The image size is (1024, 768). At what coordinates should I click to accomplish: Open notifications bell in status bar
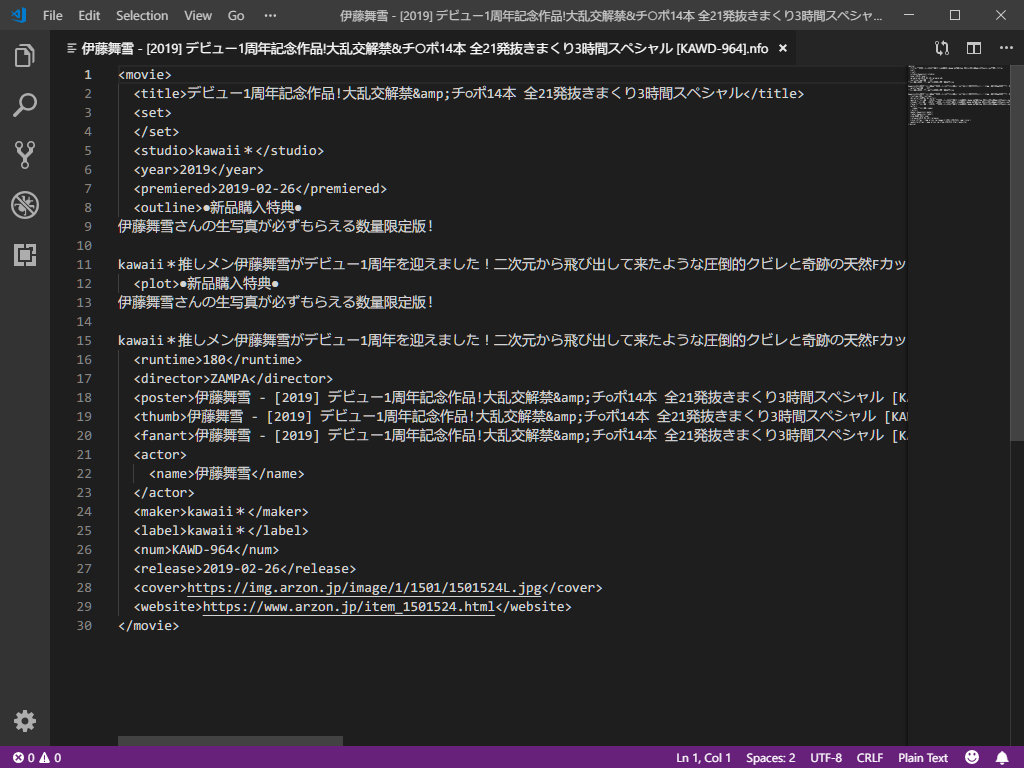[x=1002, y=757]
